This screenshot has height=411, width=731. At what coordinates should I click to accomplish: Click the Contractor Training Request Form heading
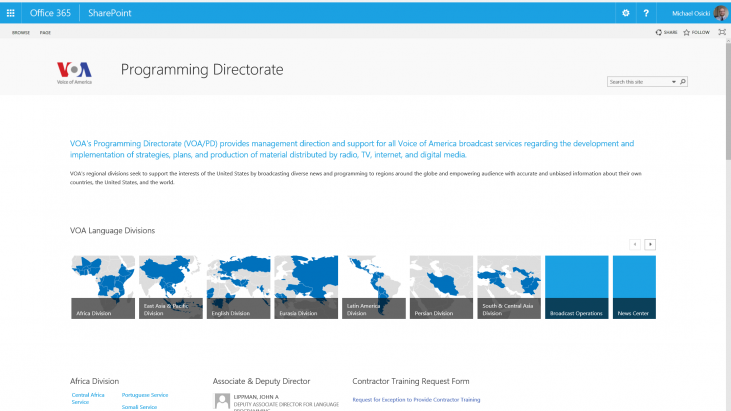coord(411,381)
